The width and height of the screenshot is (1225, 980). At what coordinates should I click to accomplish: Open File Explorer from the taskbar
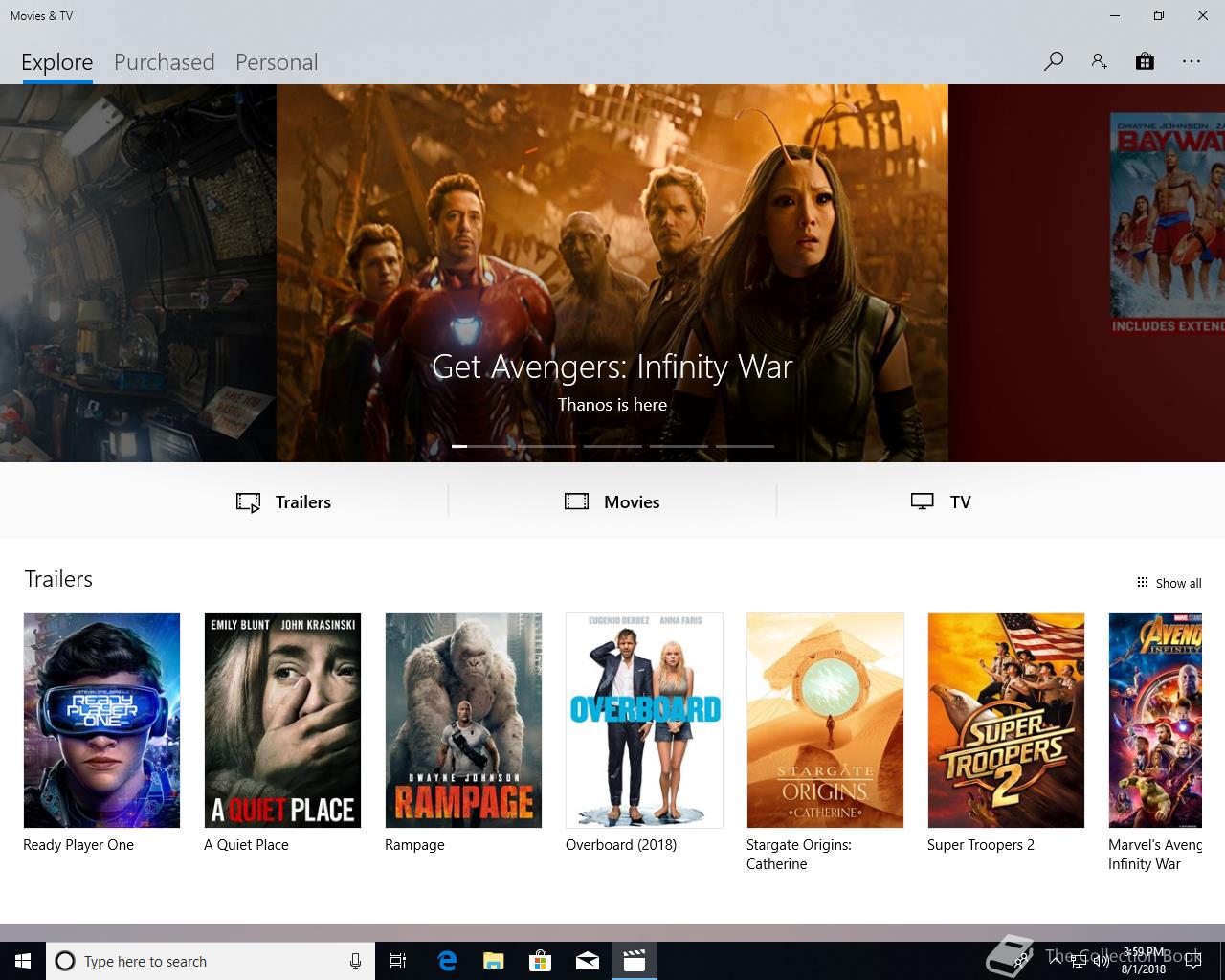coord(493,961)
